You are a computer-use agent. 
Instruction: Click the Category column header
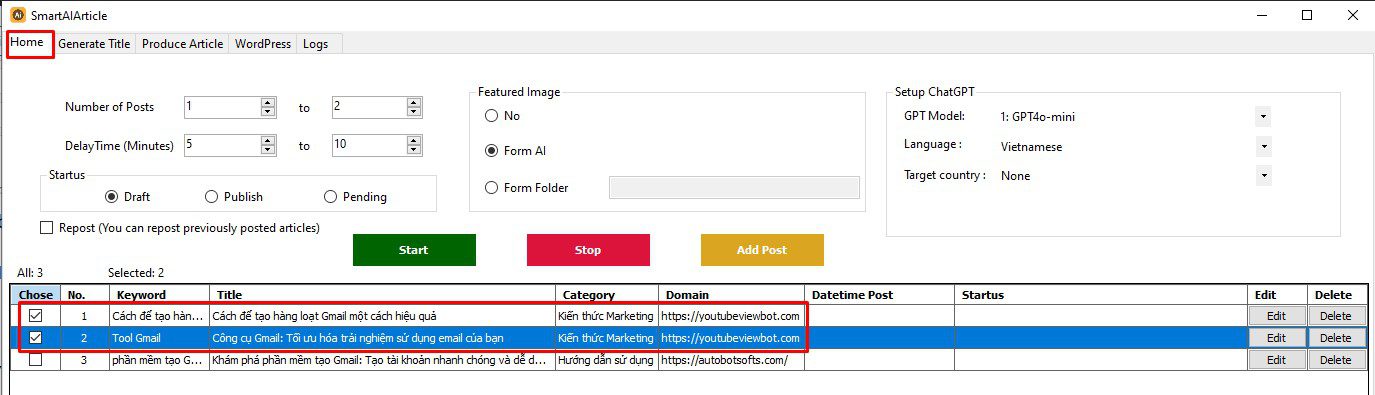(606, 295)
